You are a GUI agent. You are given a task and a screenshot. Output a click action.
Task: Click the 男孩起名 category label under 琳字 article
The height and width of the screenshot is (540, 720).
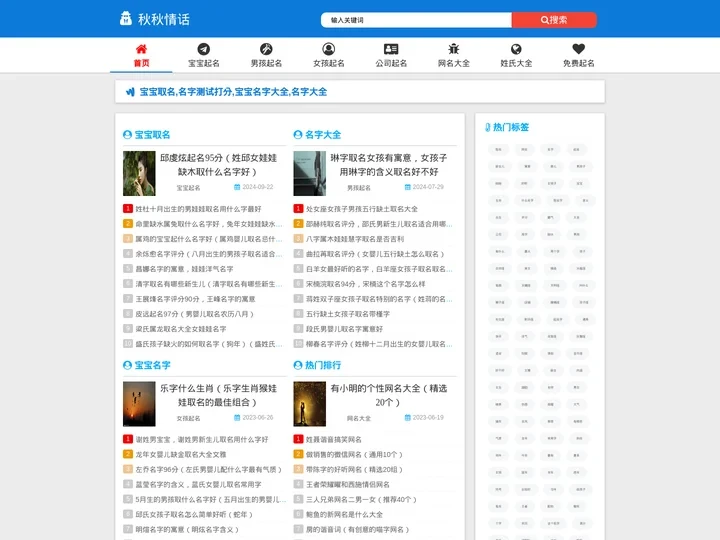tap(359, 188)
